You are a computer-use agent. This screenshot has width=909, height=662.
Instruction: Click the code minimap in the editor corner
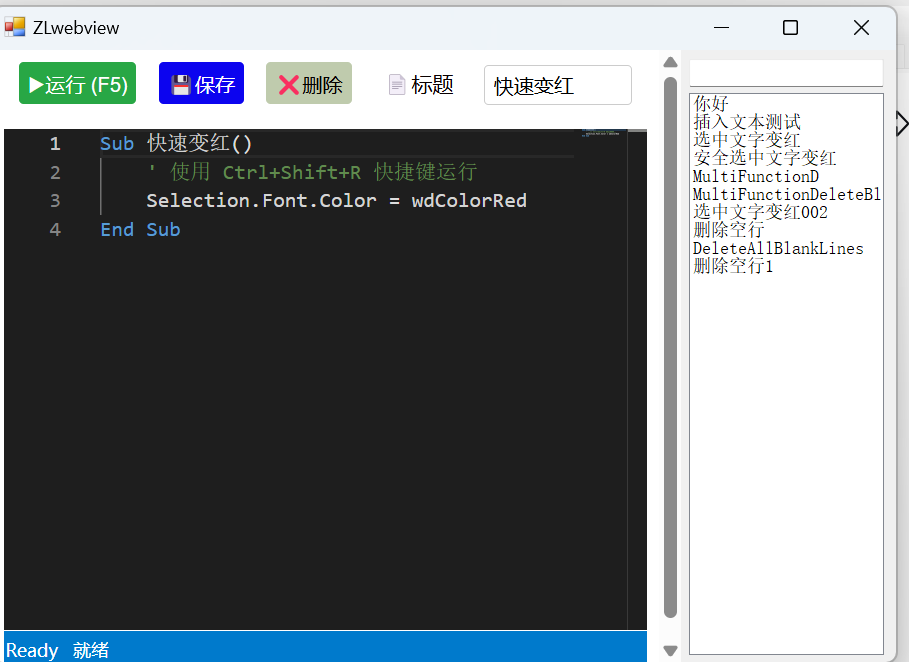[600, 135]
